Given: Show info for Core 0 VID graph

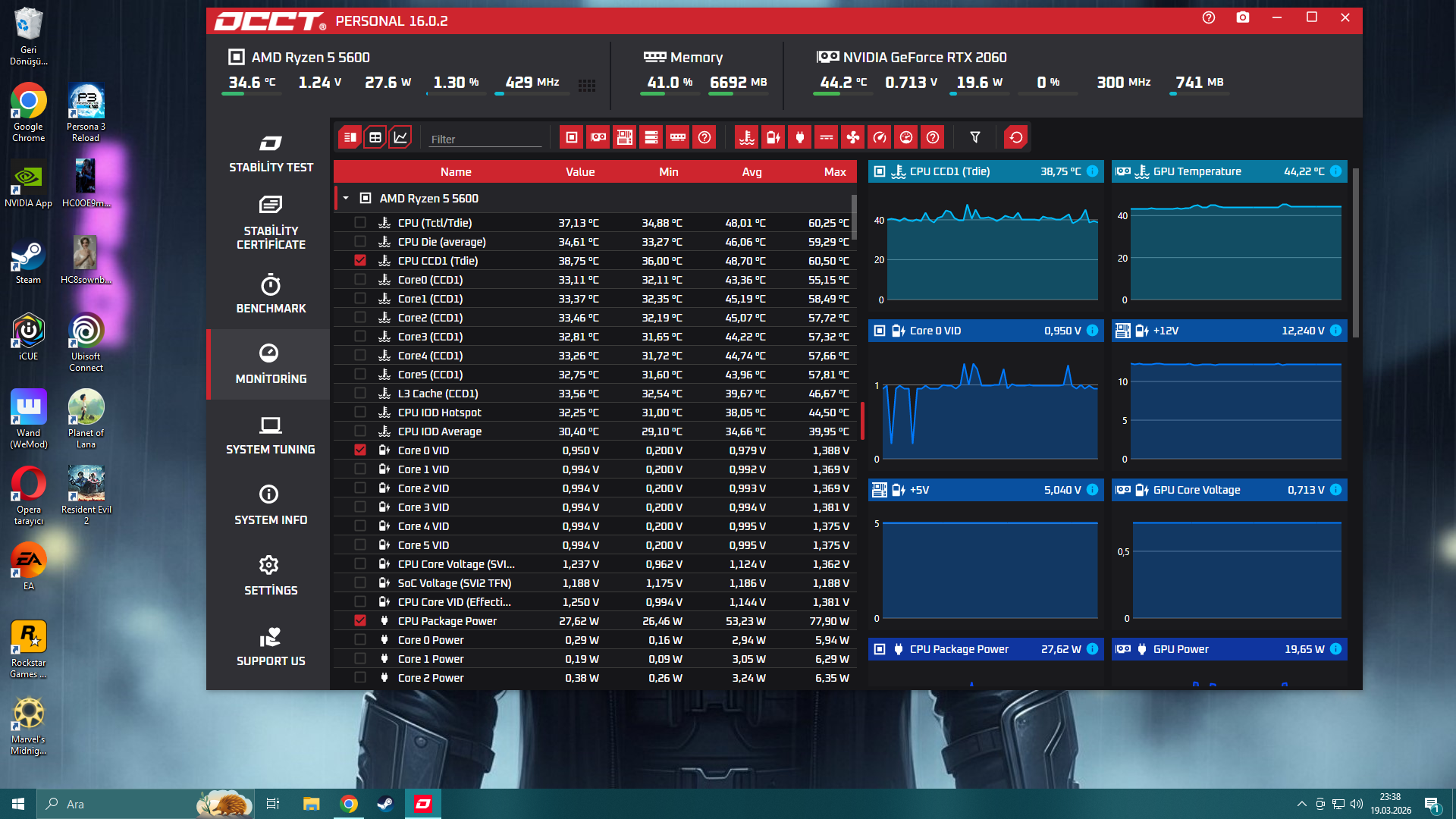Looking at the screenshot, I should click(1093, 331).
